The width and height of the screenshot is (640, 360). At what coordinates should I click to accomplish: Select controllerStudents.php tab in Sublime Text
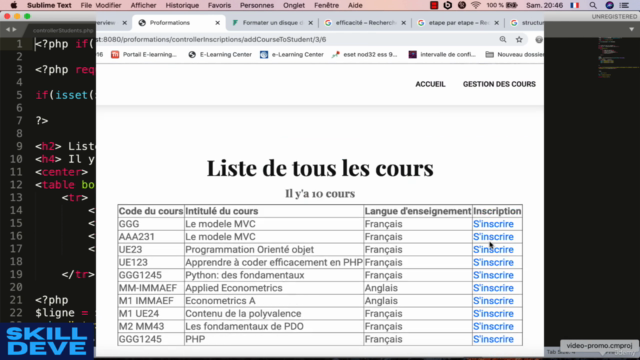(63, 31)
